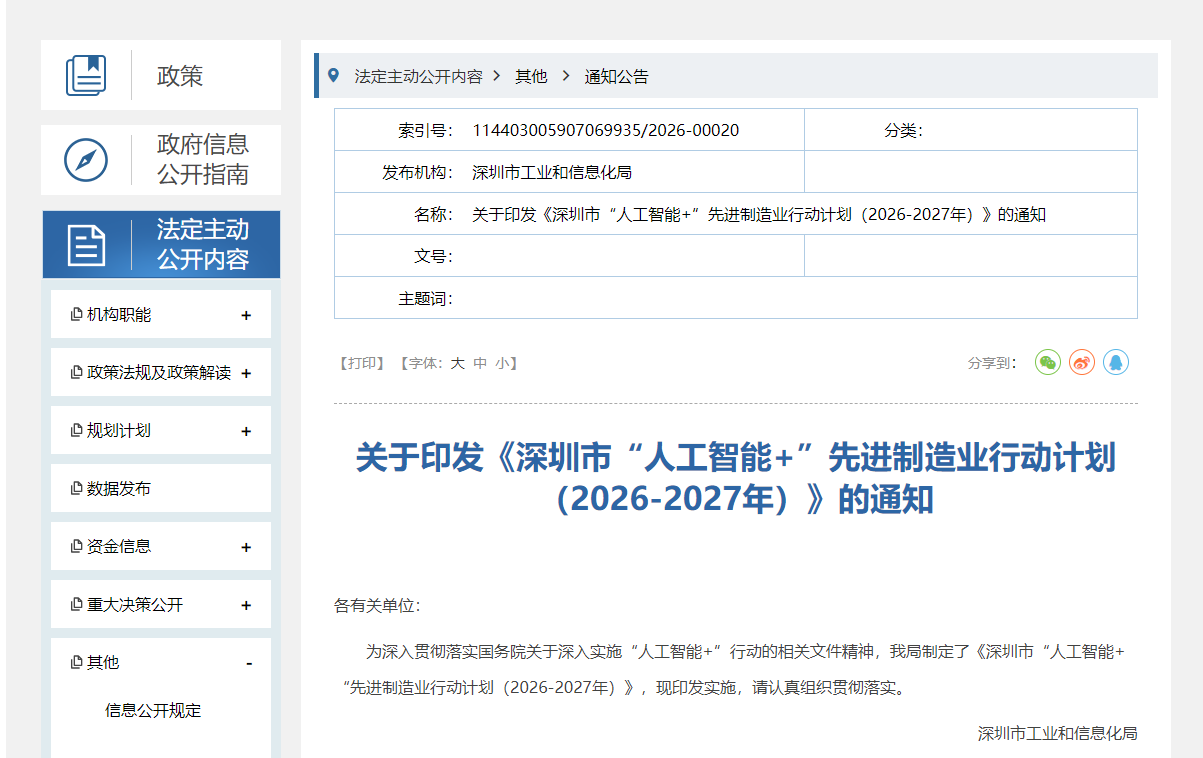Click the compass icon for 政府信息公开指南
Image resolution: width=1203 pixels, height=758 pixels.
tap(86, 160)
